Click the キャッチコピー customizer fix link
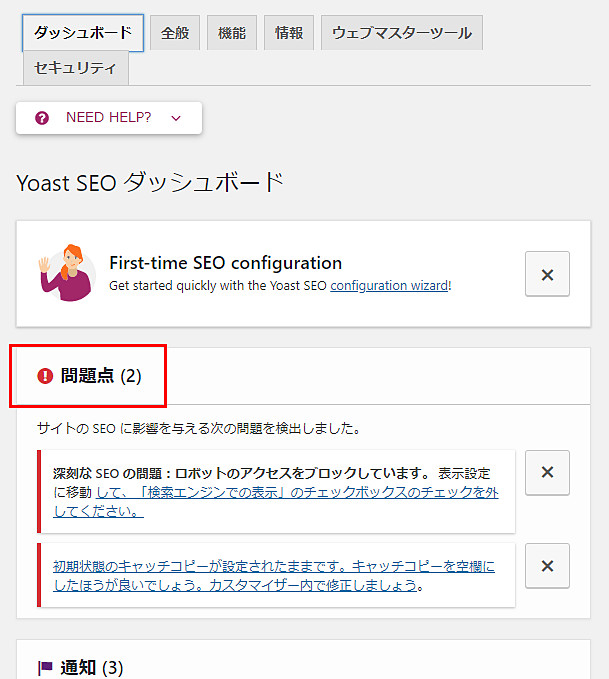The height and width of the screenshot is (679, 609). click(x=273, y=576)
